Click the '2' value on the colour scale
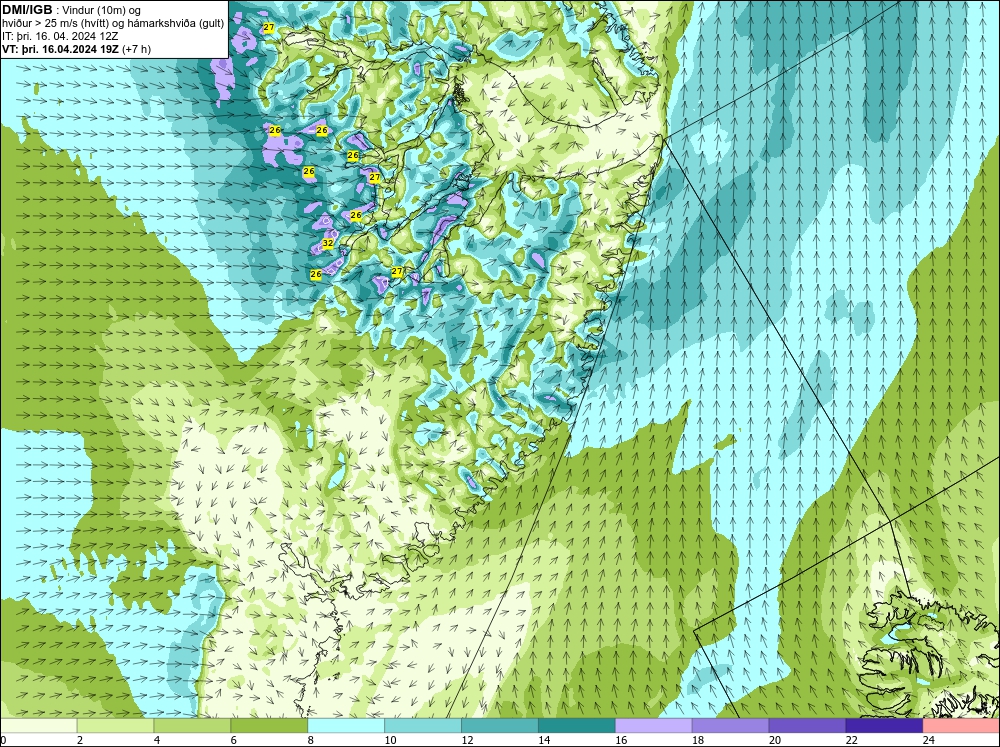 (80, 740)
